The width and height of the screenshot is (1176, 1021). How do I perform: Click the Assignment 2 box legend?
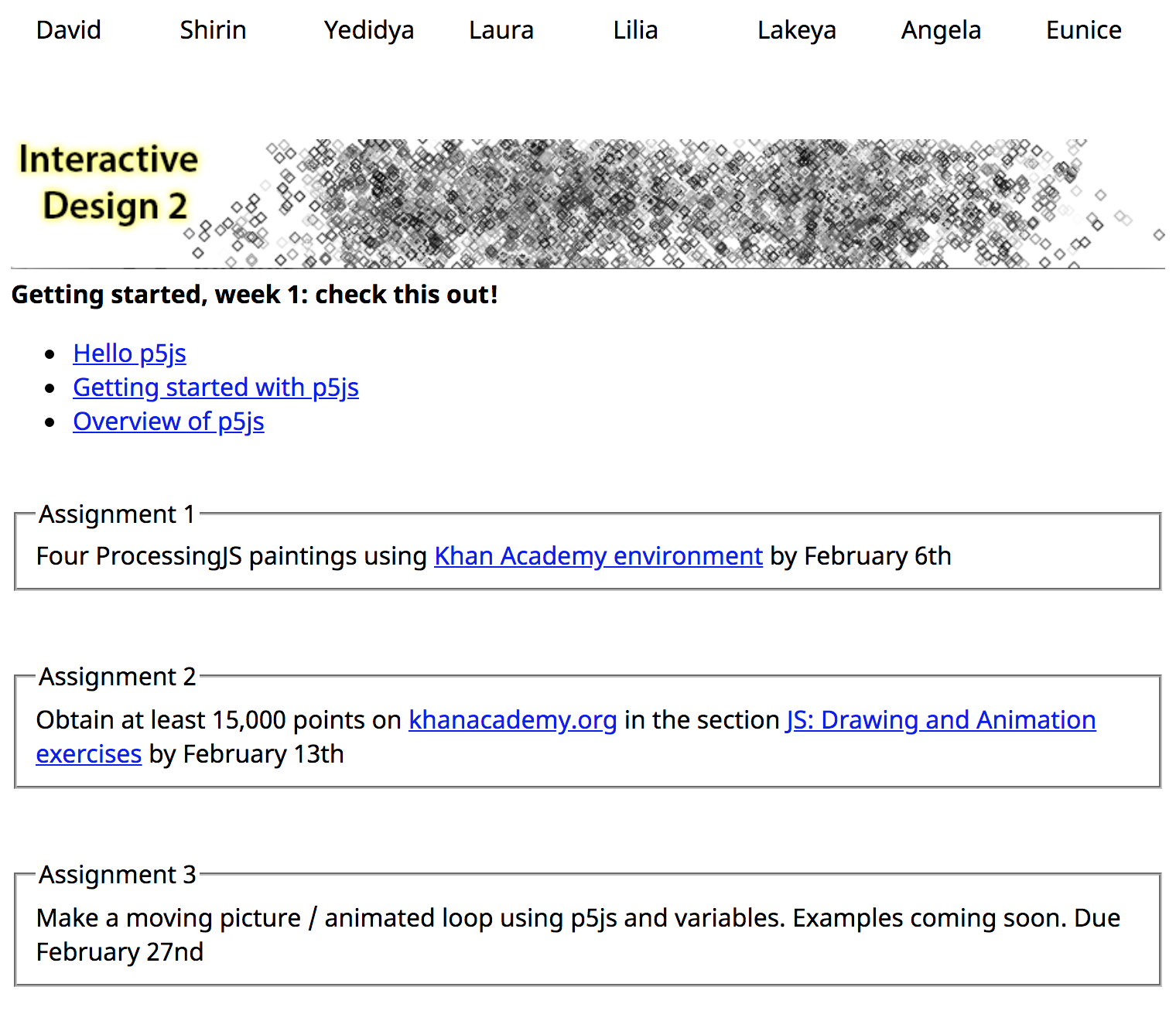tap(117, 677)
